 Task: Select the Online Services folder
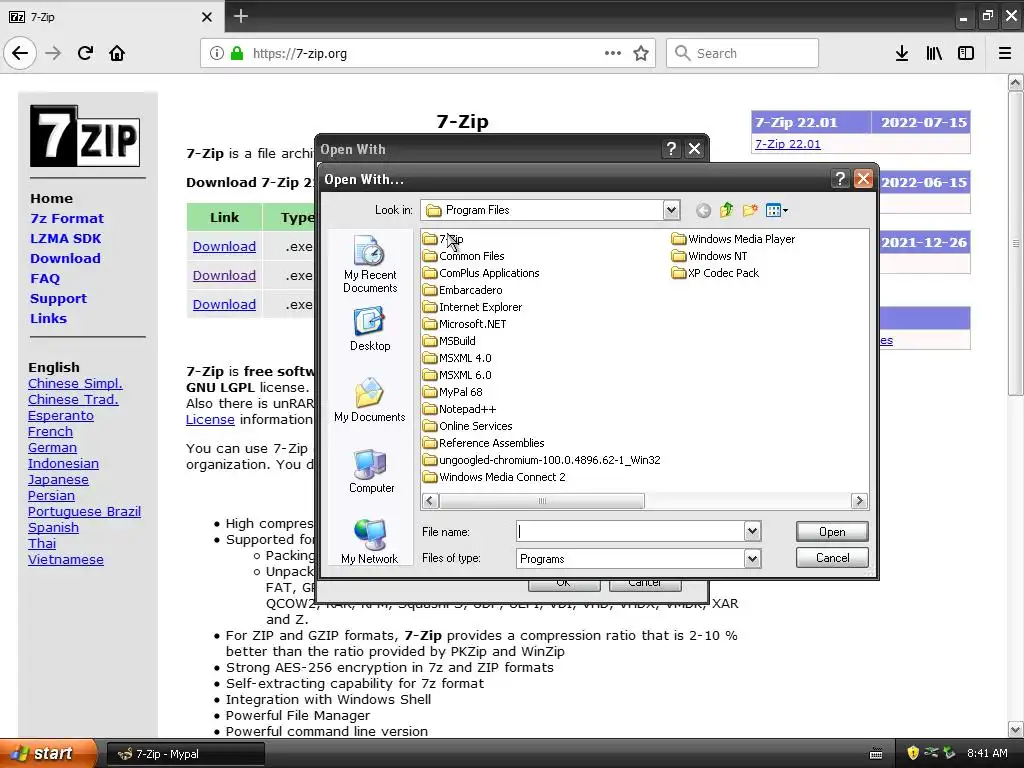[468, 426]
